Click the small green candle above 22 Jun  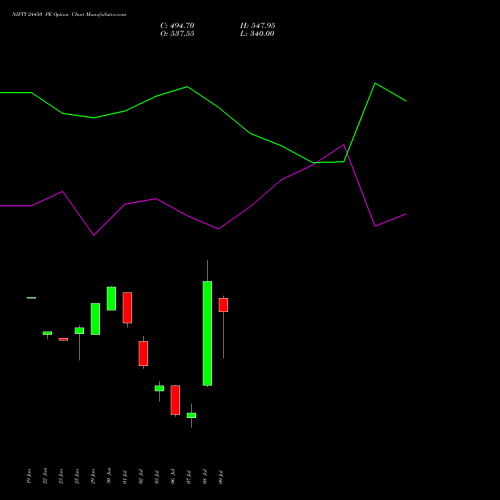tap(47, 333)
